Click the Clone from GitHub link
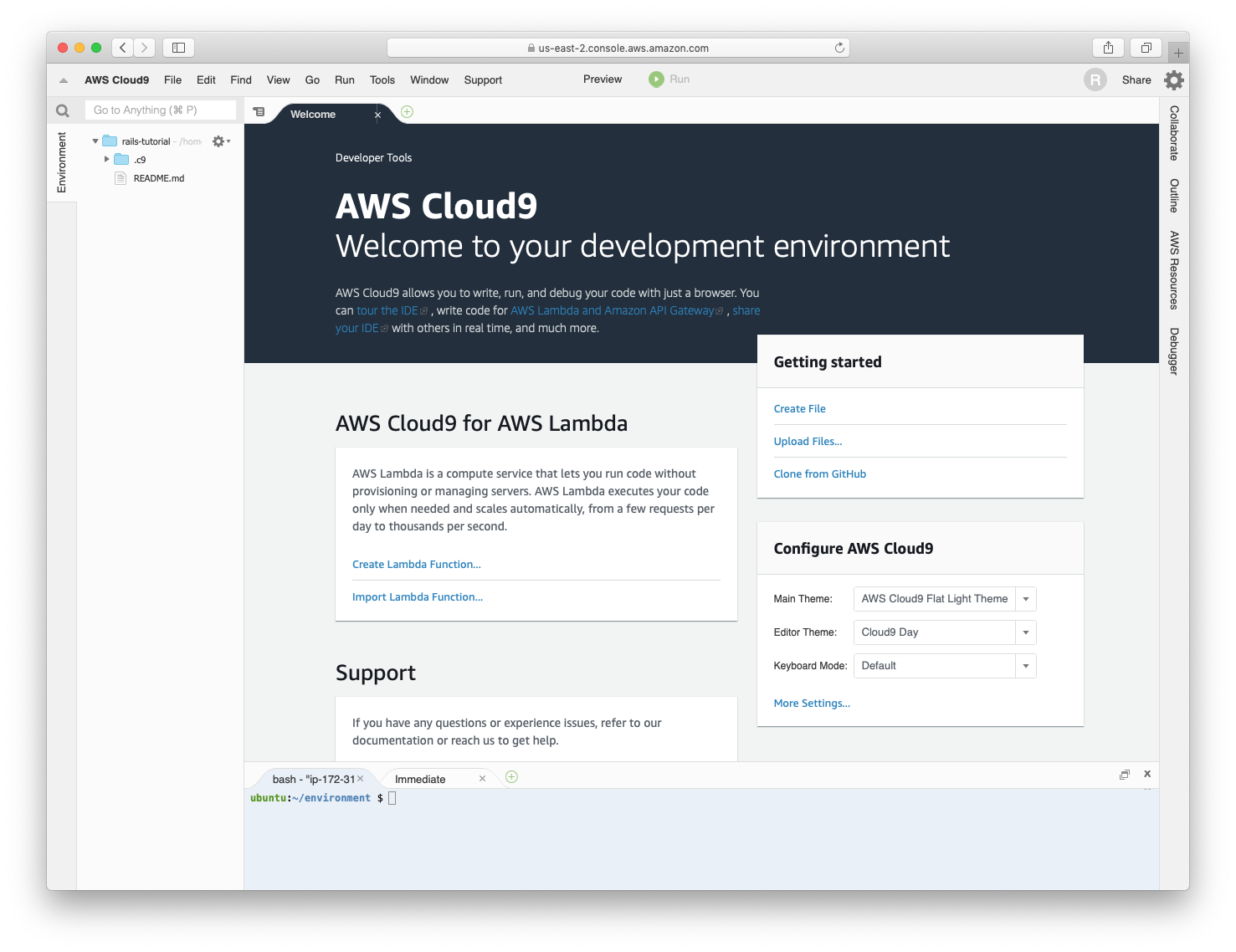This screenshot has width=1236, height=952. (x=819, y=474)
